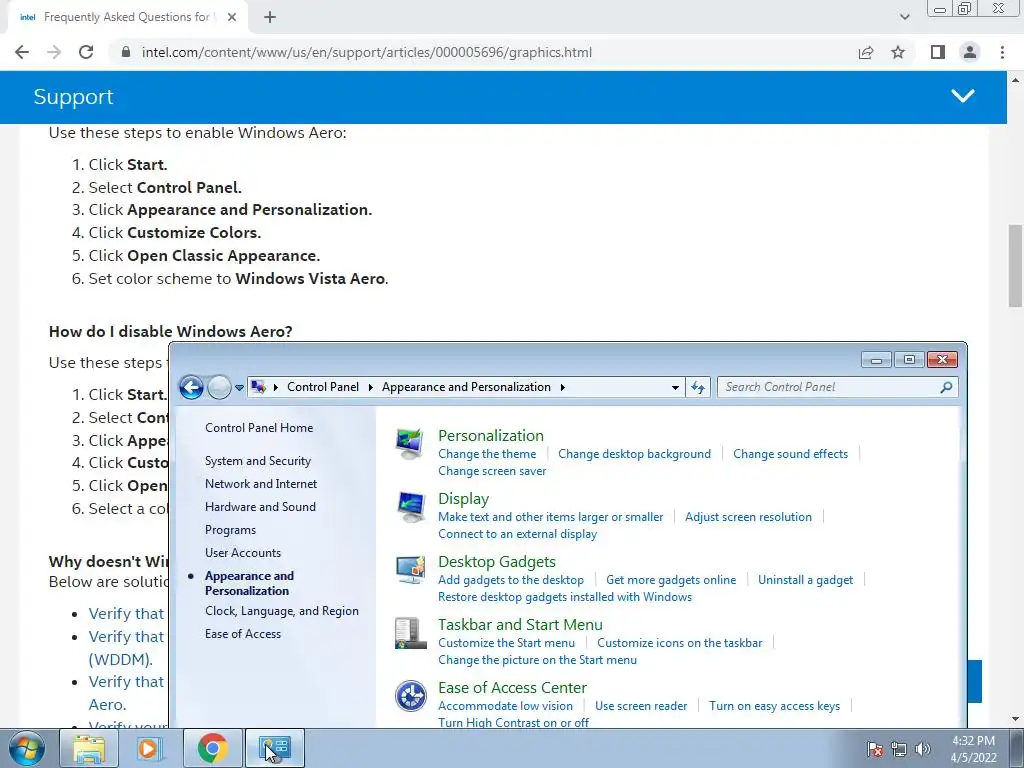Click Connect to an external display
The height and width of the screenshot is (768, 1024).
click(x=517, y=534)
